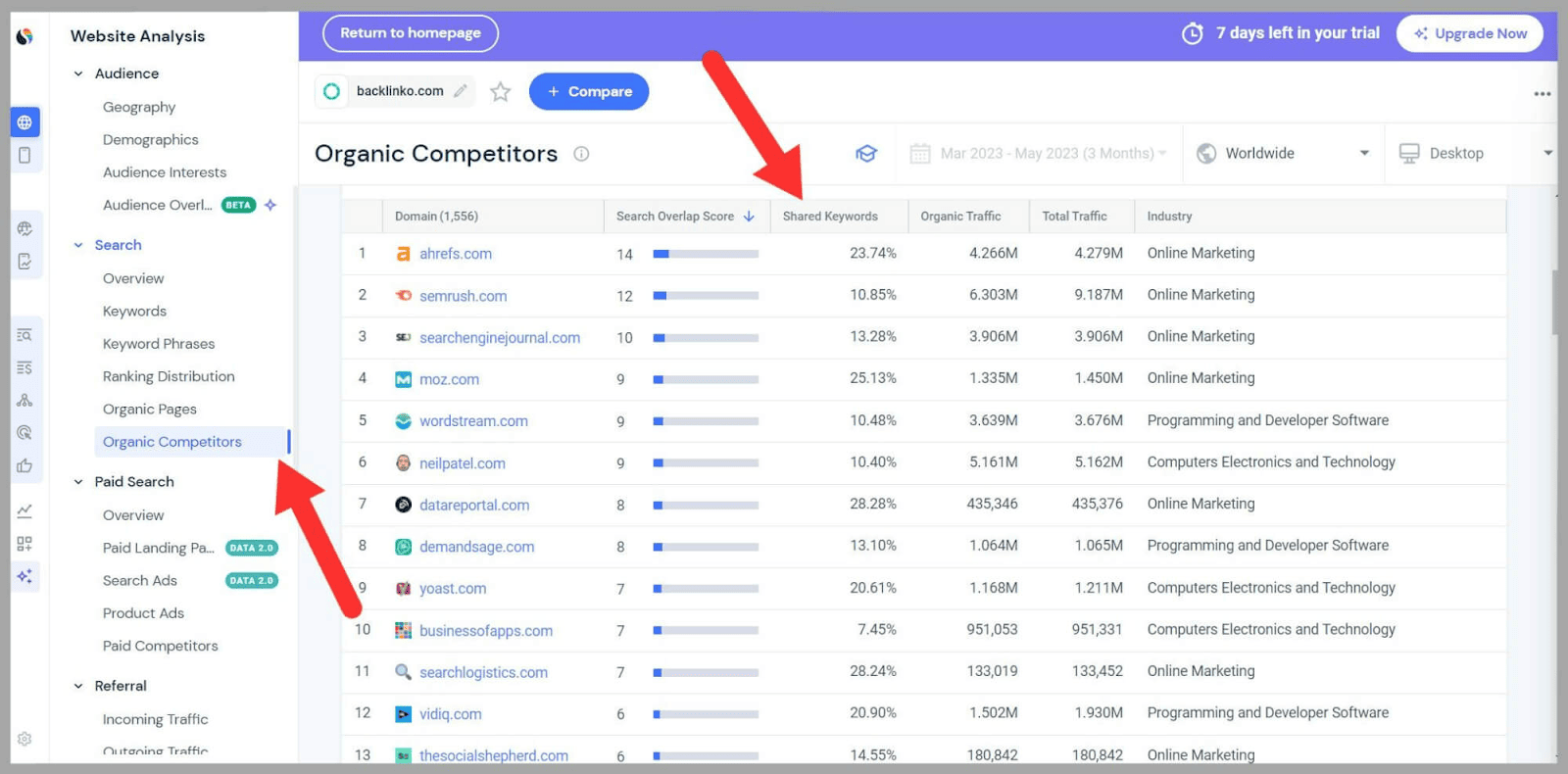Select Keywords under Search
The image size is (1568, 774).
pos(134,312)
